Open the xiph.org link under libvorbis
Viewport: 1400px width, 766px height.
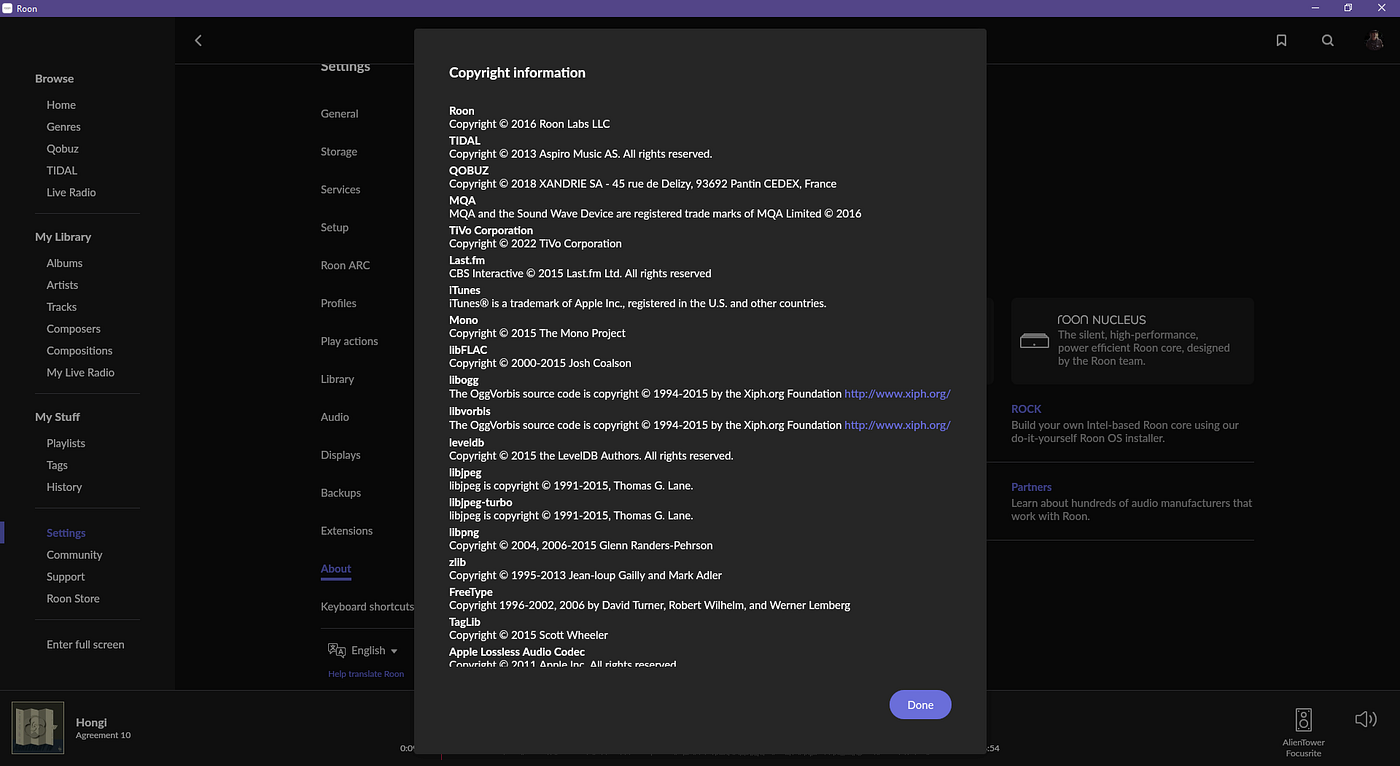pos(897,425)
